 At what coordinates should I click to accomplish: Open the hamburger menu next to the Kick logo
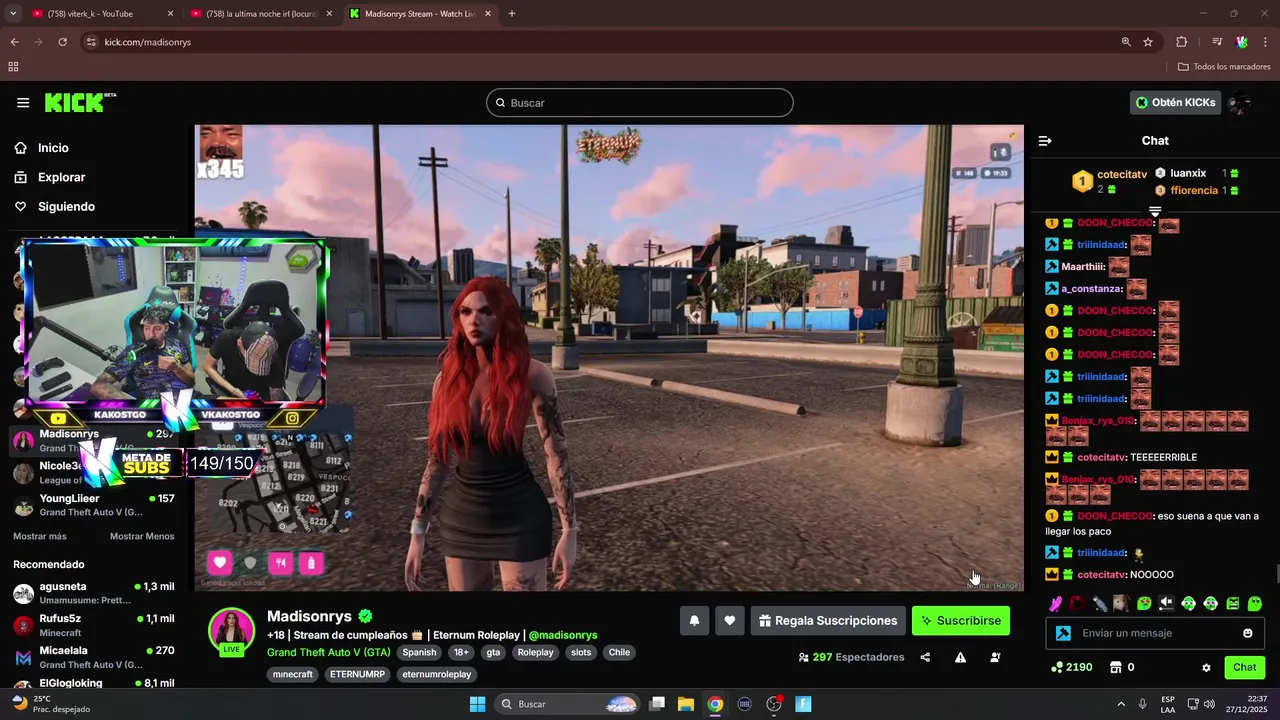pos(23,103)
